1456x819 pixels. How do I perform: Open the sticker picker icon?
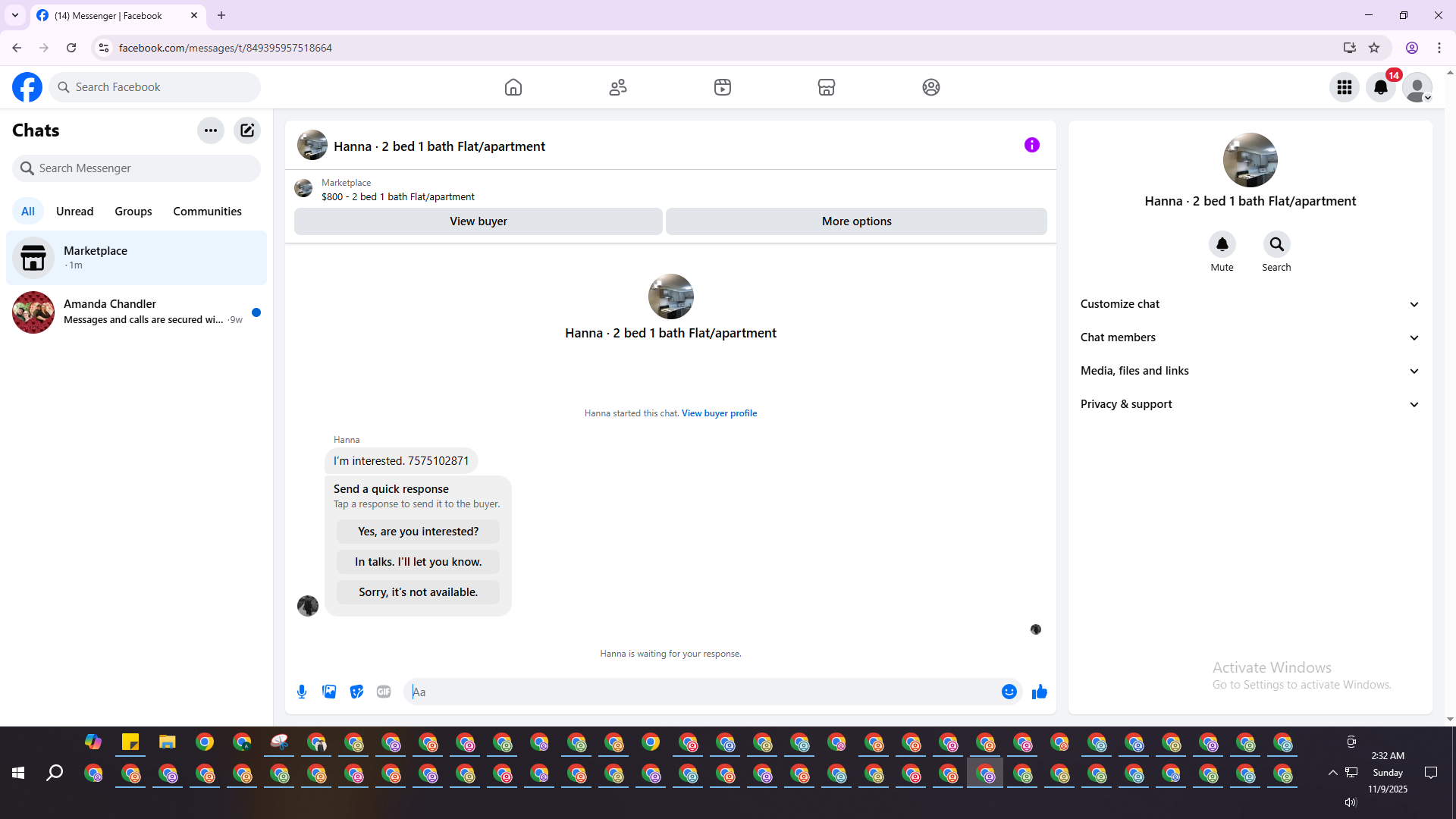click(x=356, y=692)
